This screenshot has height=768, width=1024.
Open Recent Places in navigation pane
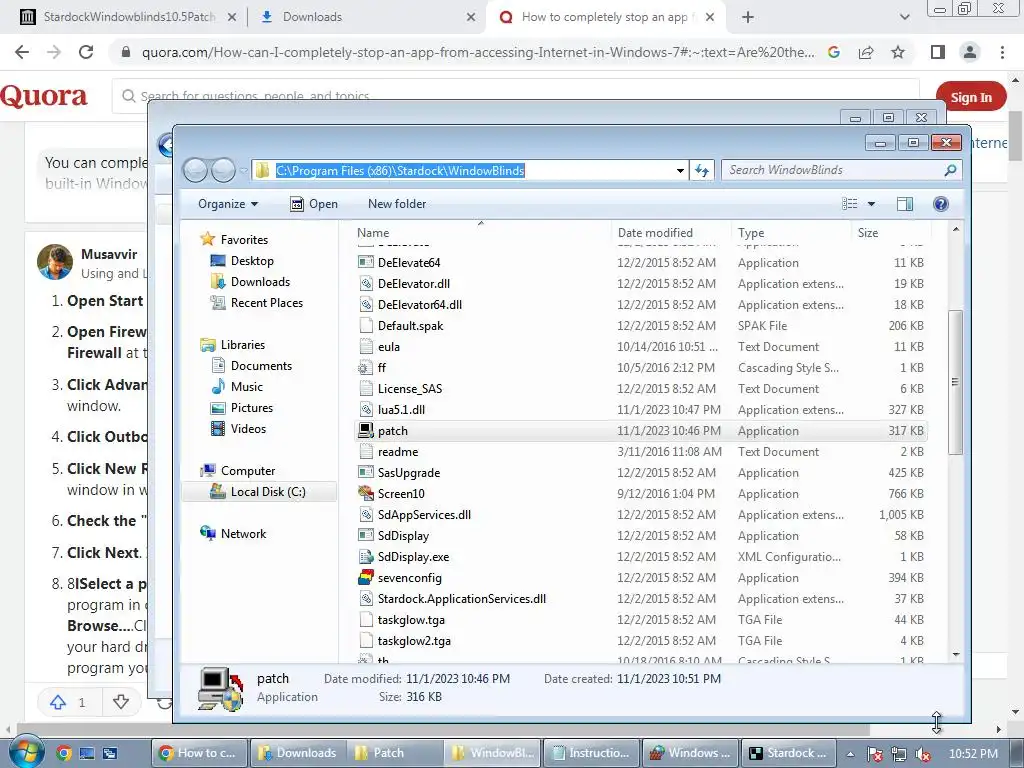pyautogui.click(x=266, y=302)
